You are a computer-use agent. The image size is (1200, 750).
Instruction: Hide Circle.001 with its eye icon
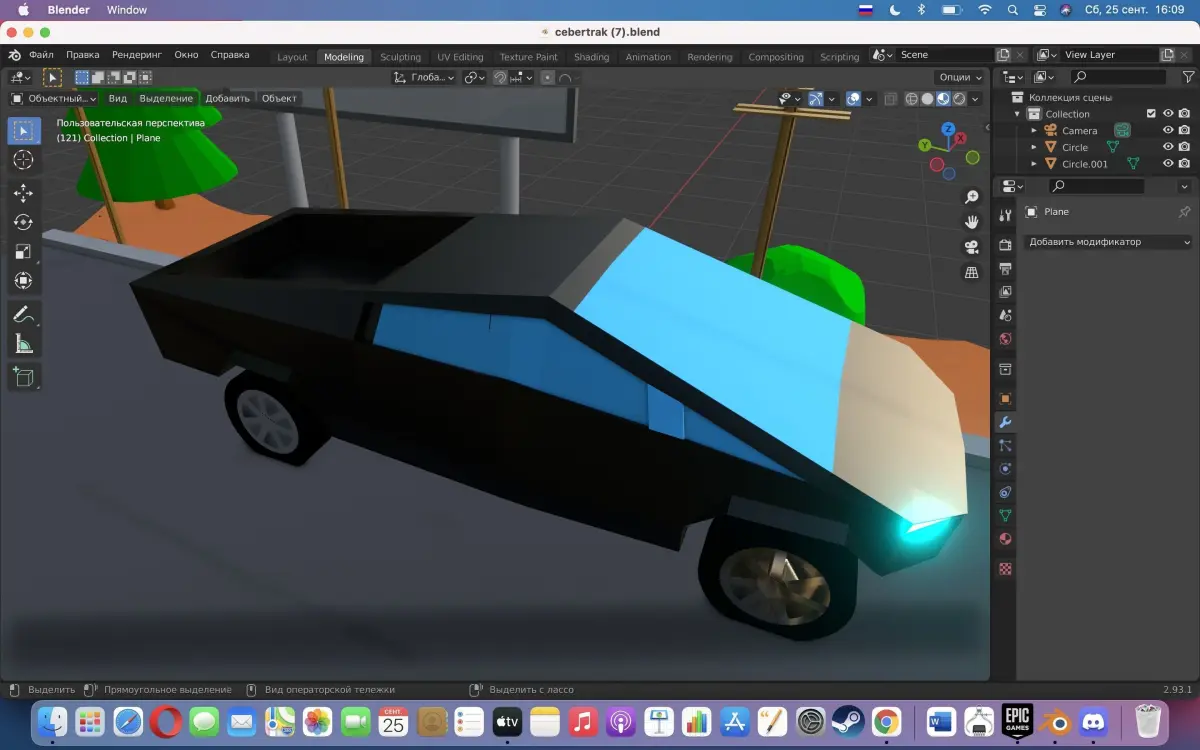pyautogui.click(x=1168, y=164)
